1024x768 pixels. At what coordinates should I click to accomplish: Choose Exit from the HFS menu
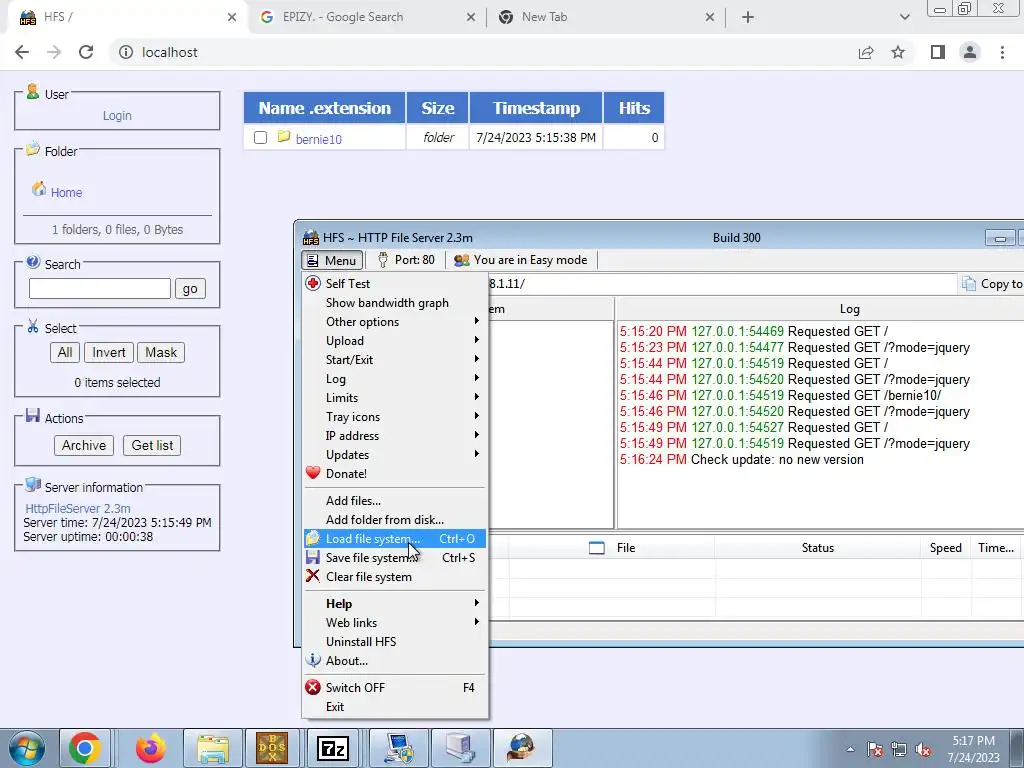[x=394, y=707]
